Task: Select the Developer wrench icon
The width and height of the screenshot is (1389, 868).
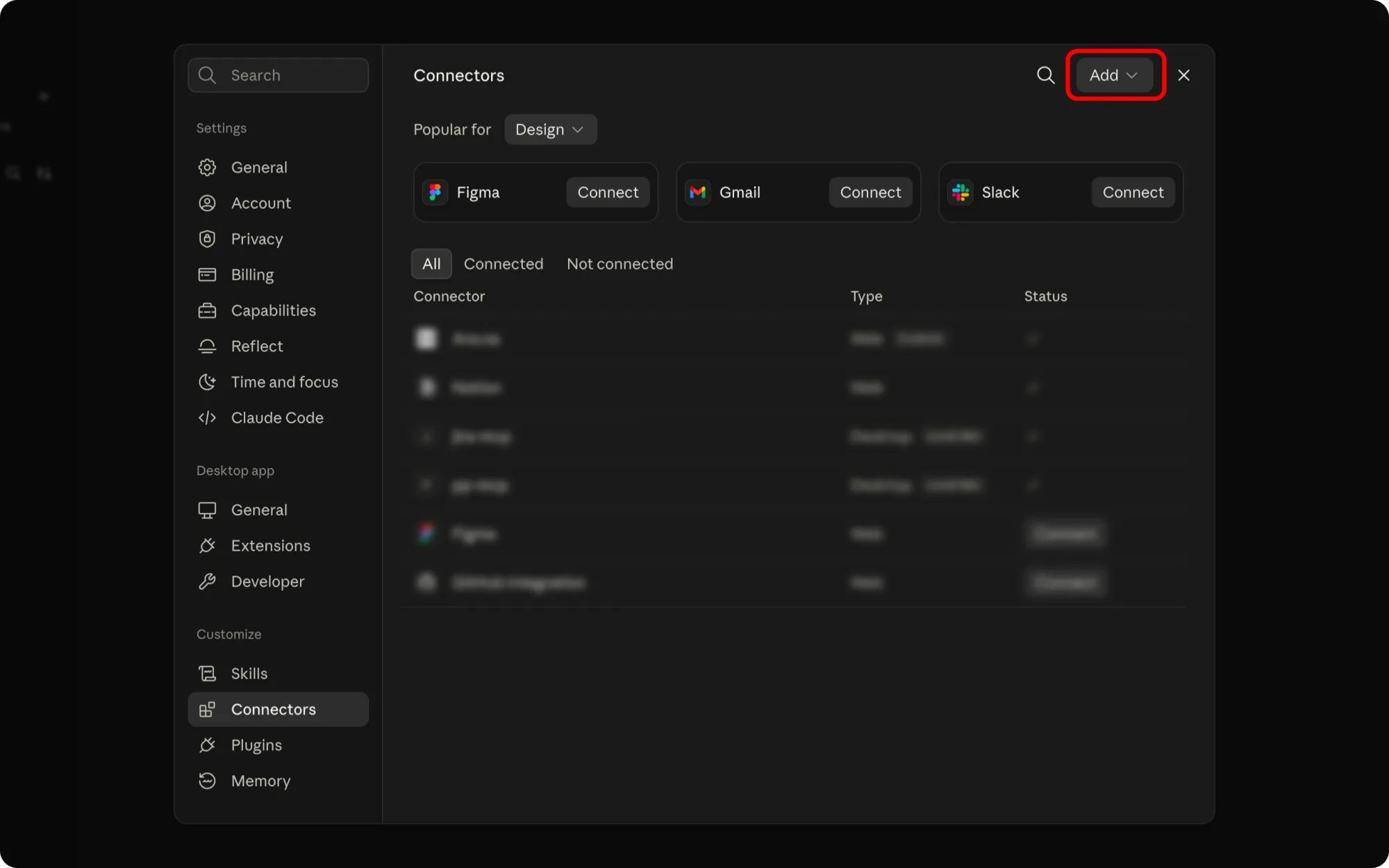Action: (207, 582)
